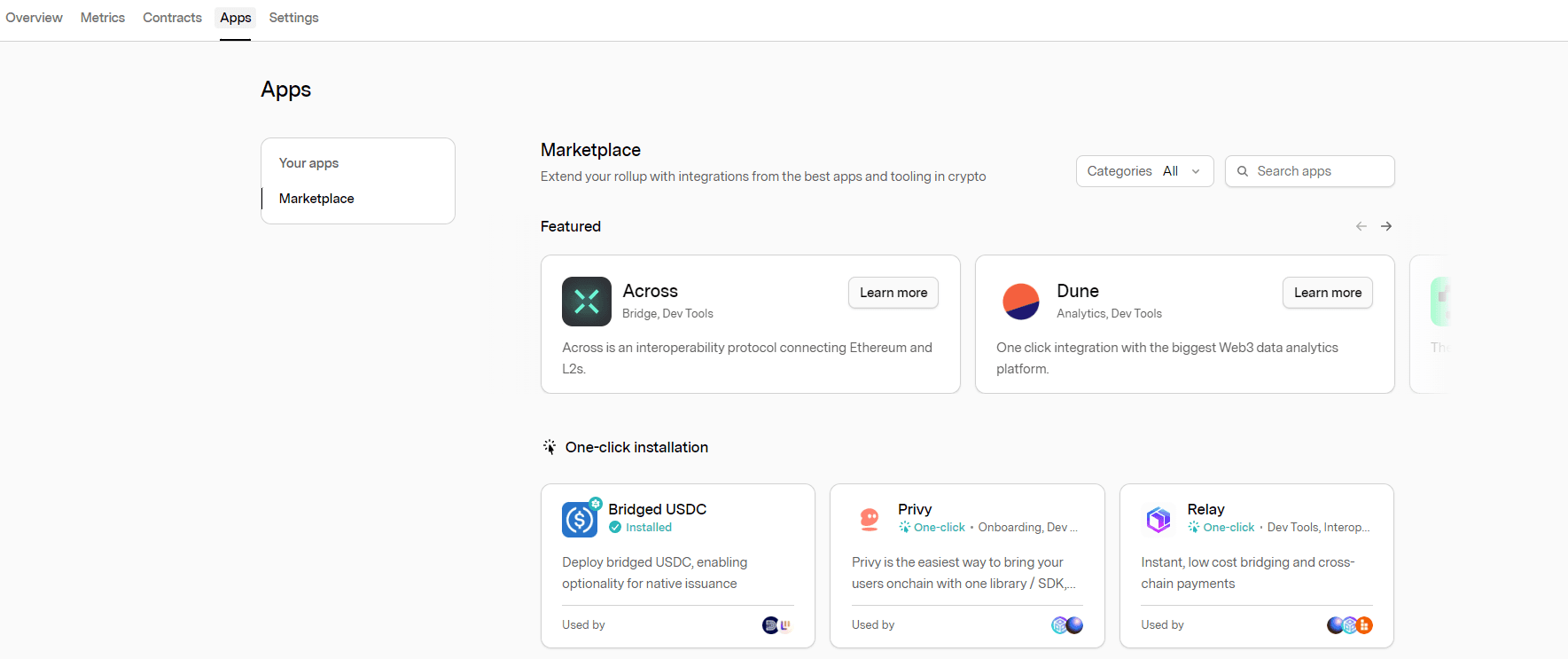The height and width of the screenshot is (659, 1568).
Task: Click the Dune analytics logo icon
Action: click(x=1021, y=302)
